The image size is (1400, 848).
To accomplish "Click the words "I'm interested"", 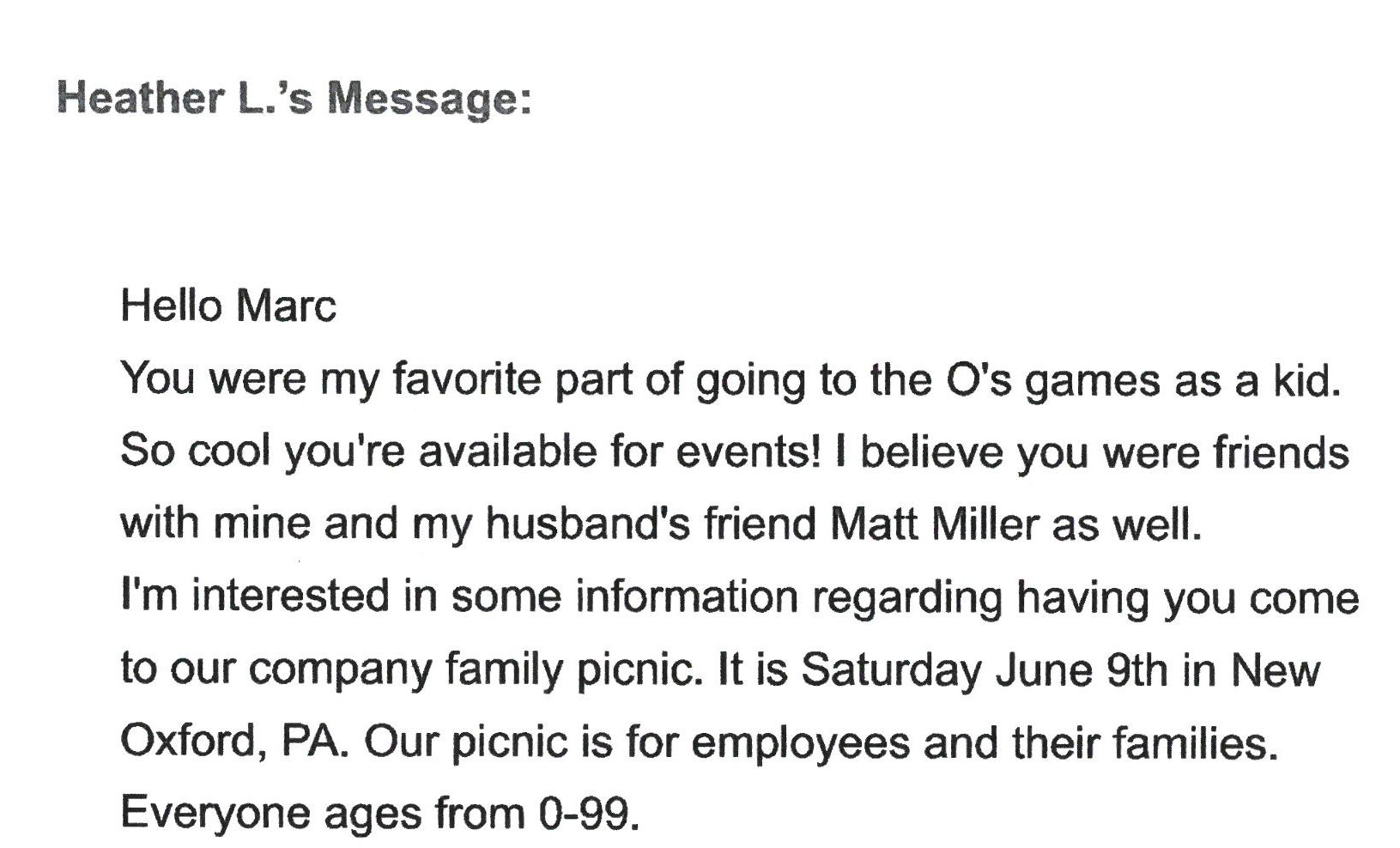I will pos(255,595).
